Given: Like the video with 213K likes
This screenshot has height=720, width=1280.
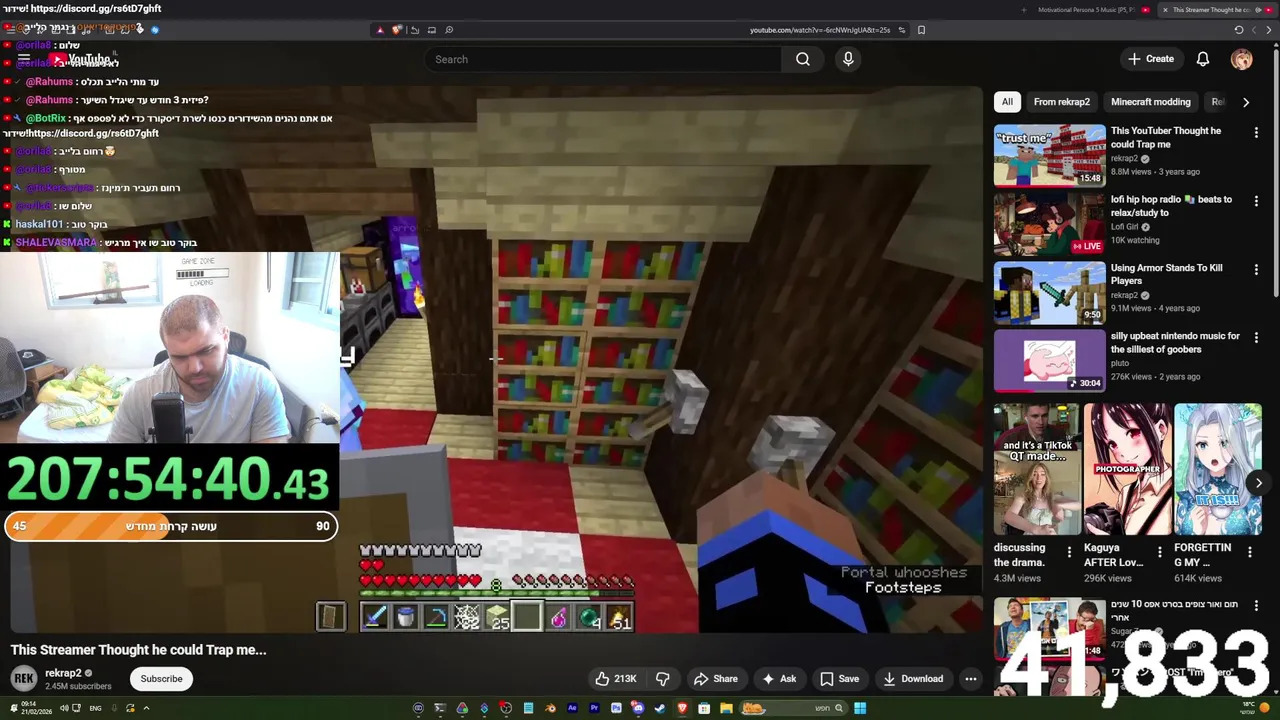Looking at the screenshot, I should coord(616,679).
